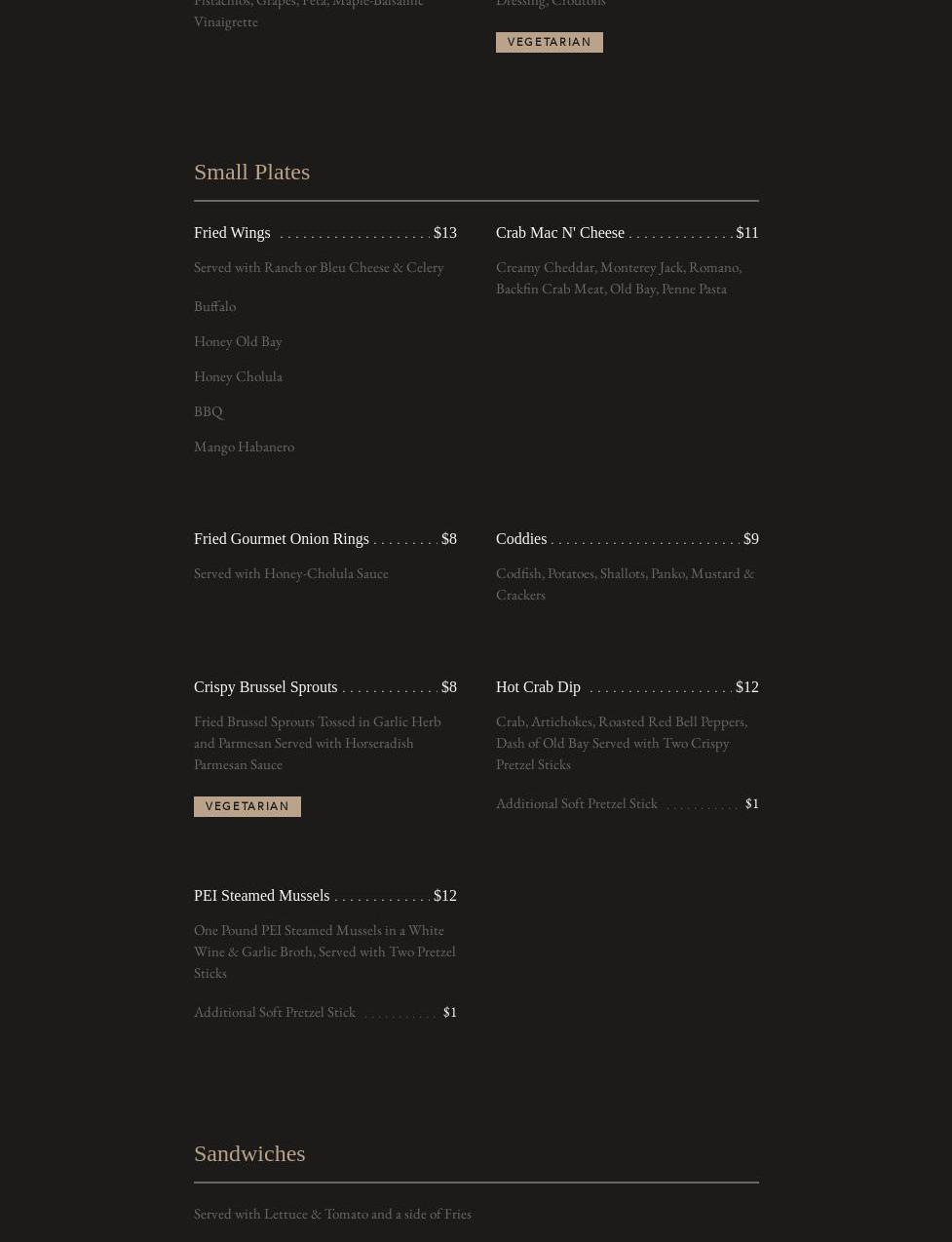Image resolution: width=952 pixels, height=1242 pixels.
Task: Choose the BBQ wing flavor
Action: (209, 411)
